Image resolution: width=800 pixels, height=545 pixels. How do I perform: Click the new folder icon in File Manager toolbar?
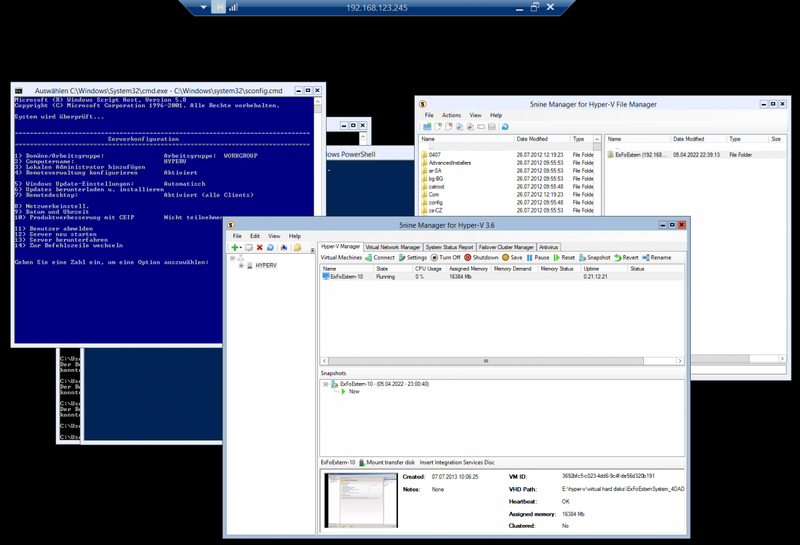tap(427, 127)
